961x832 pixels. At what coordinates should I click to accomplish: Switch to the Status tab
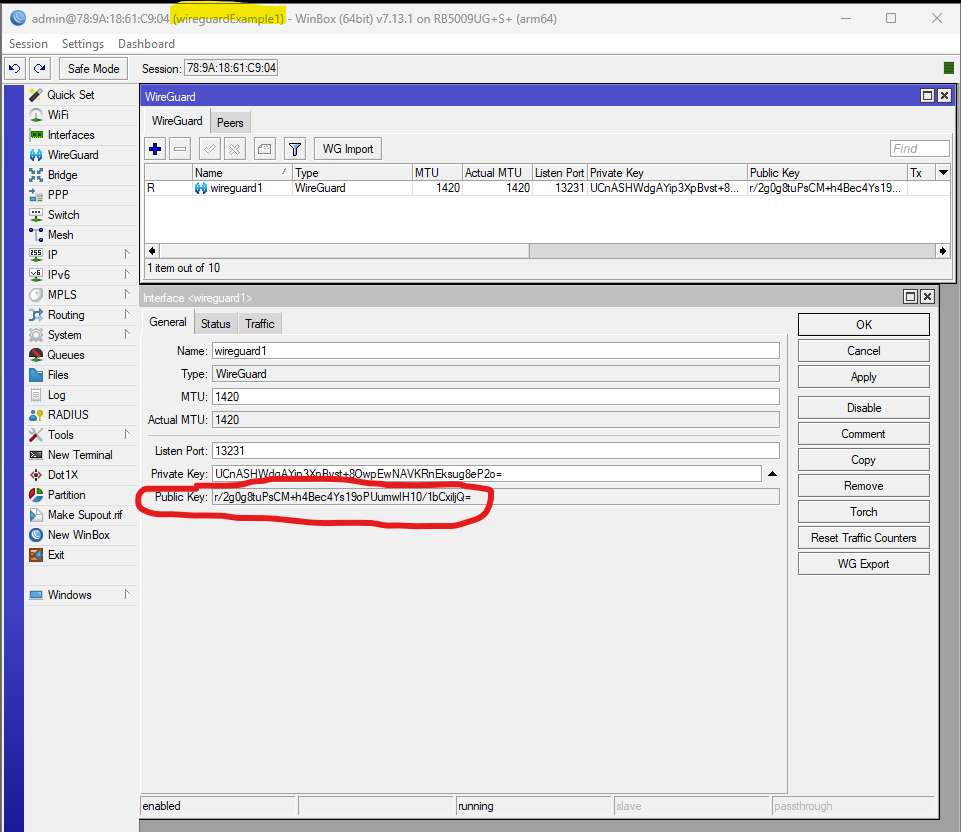pos(216,323)
